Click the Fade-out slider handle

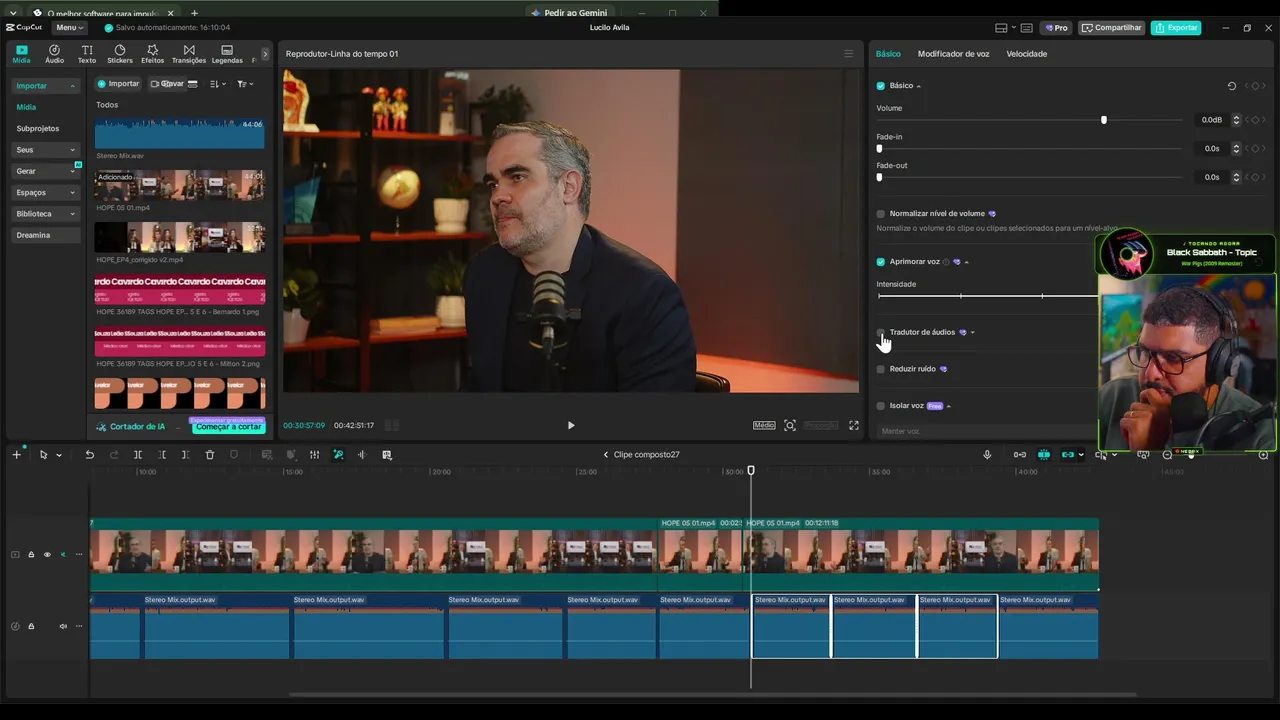click(x=879, y=177)
